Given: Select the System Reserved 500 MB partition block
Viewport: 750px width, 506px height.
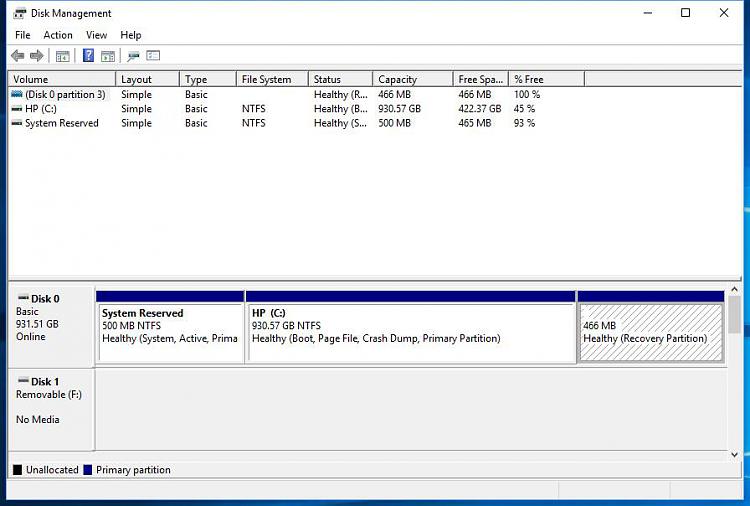Looking at the screenshot, I should tap(170, 327).
